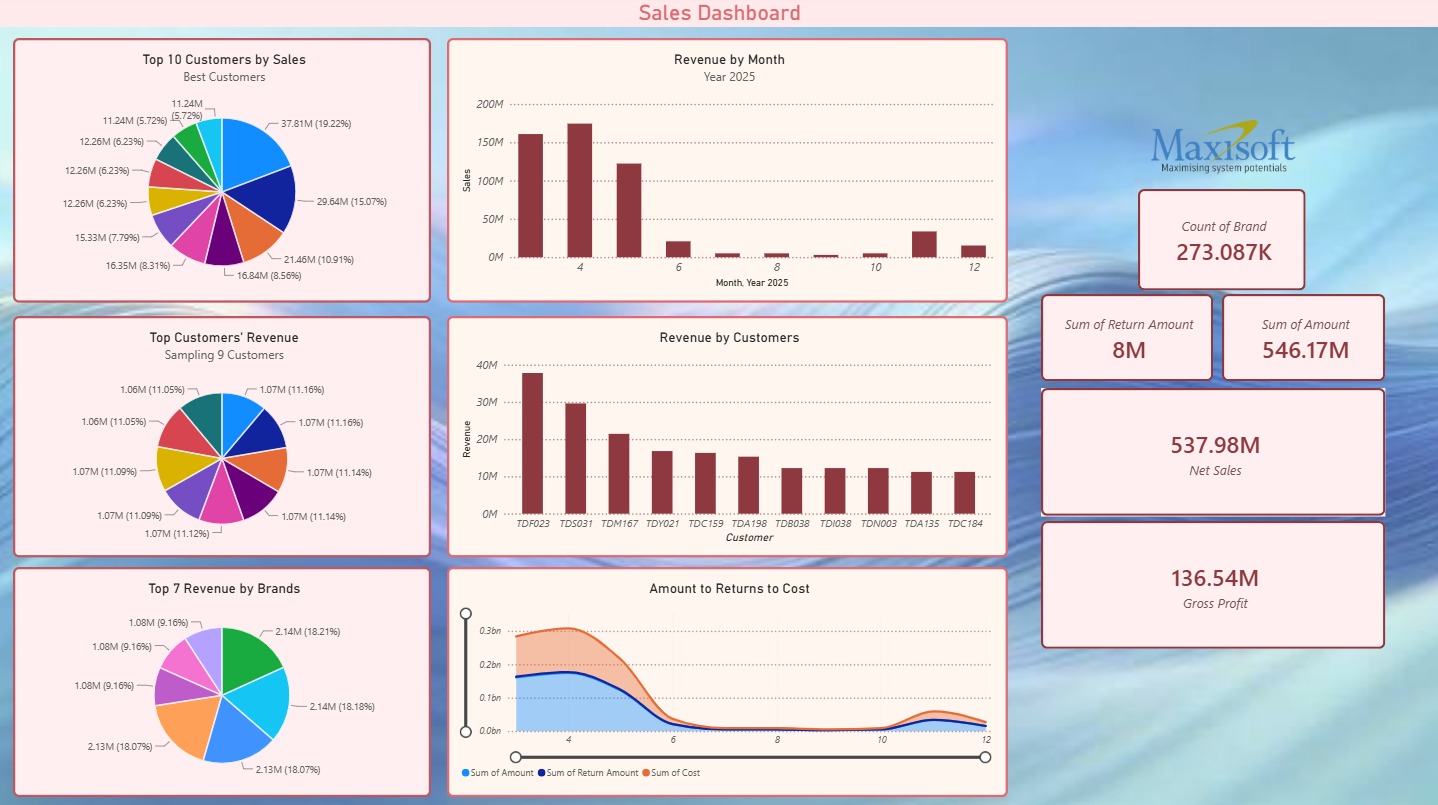This screenshot has width=1438, height=805.
Task: Select the month 6 bar in Revenue by Month
Action: point(678,249)
